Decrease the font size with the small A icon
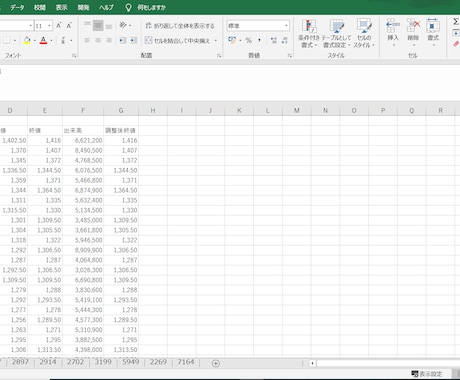The height and width of the screenshot is (380, 460). click(69, 25)
